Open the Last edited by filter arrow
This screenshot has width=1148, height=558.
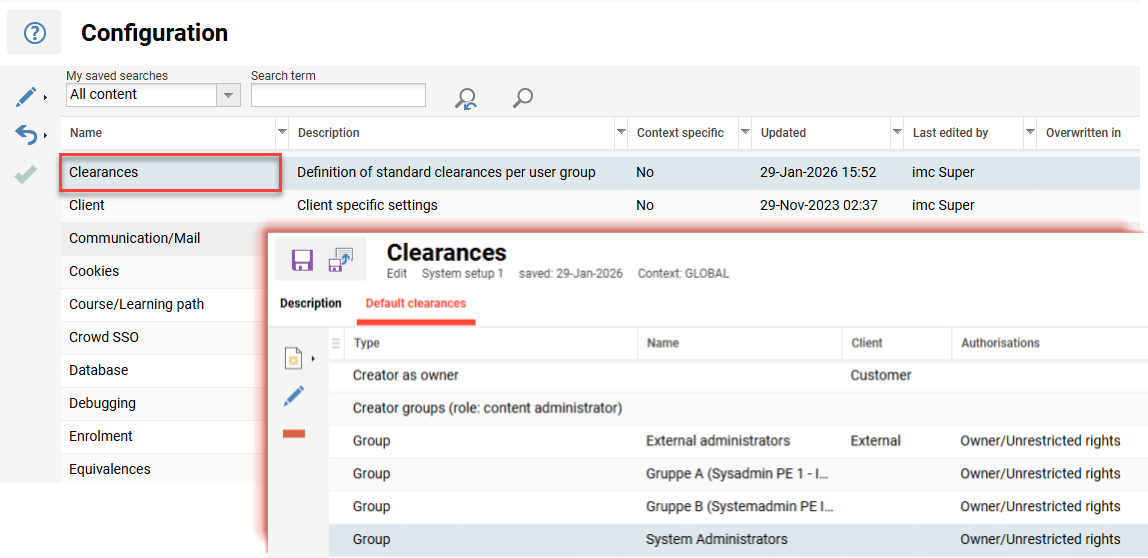[x=1030, y=133]
